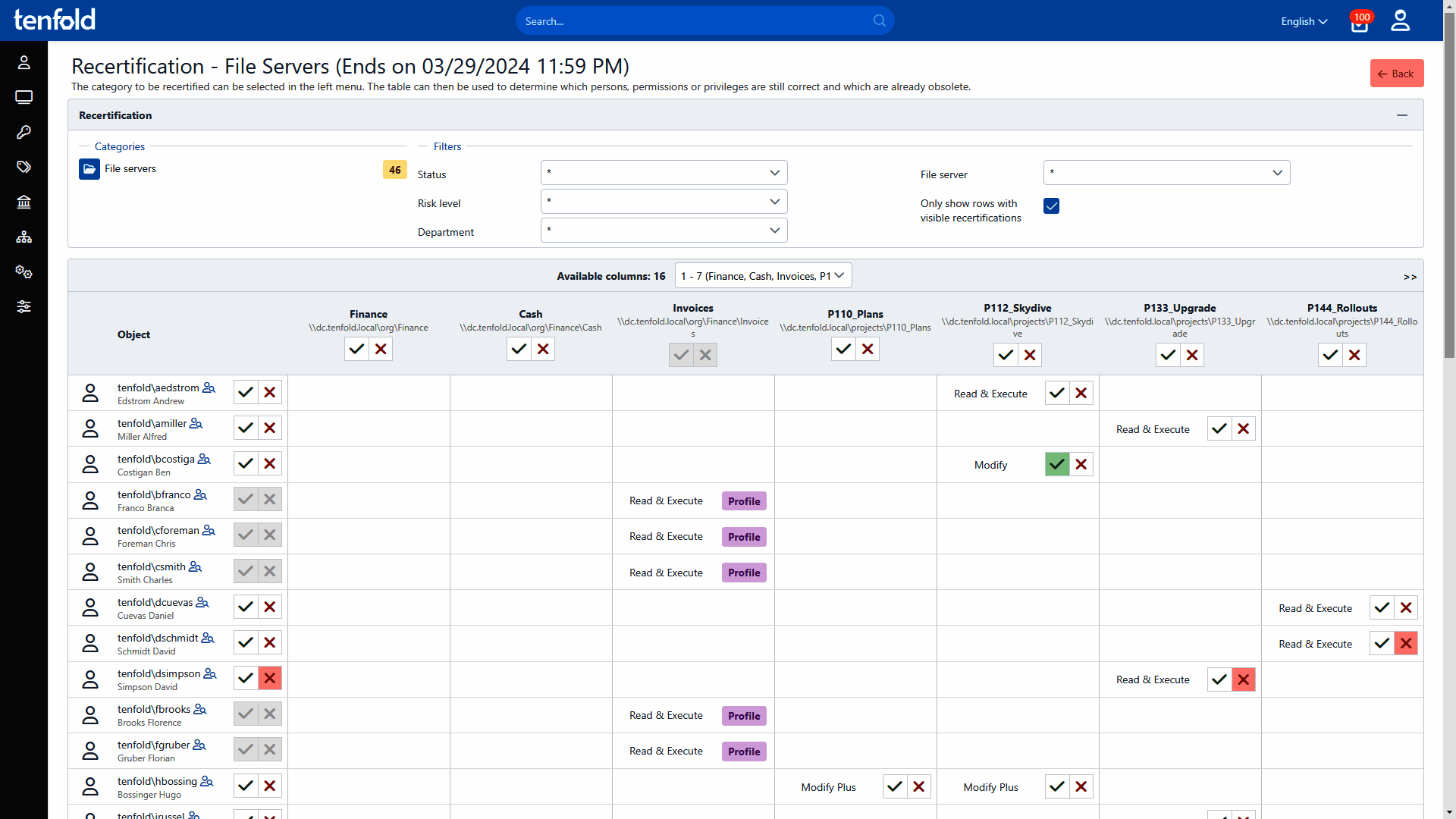The height and width of the screenshot is (819, 1456).
Task: Go to next columns with >> arrow
Action: (1410, 277)
